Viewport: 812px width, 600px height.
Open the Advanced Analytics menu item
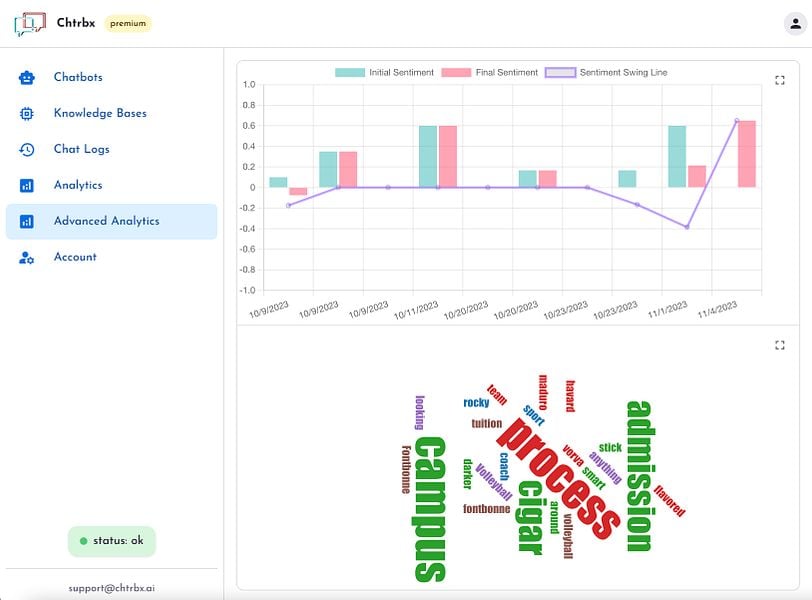pyautogui.click(x=111, y=222)
